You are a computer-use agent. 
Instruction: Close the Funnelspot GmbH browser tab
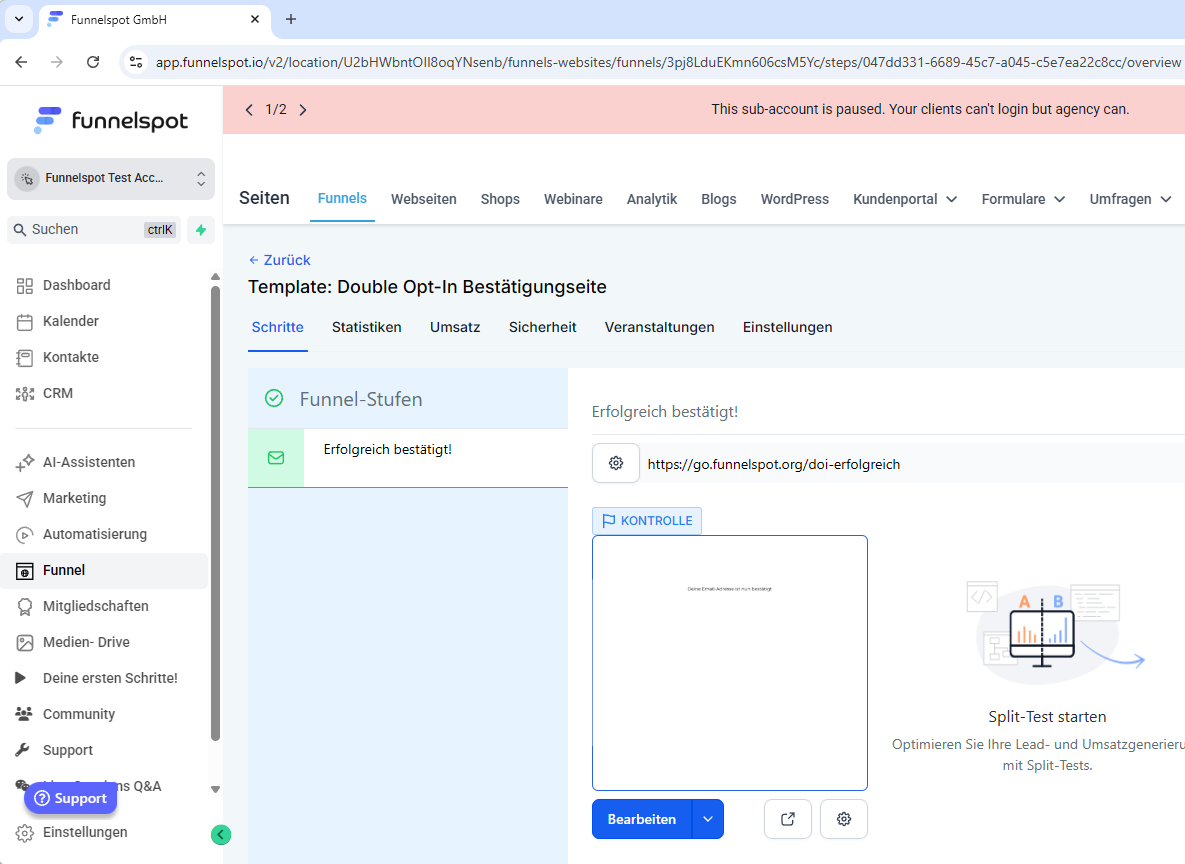255,20
